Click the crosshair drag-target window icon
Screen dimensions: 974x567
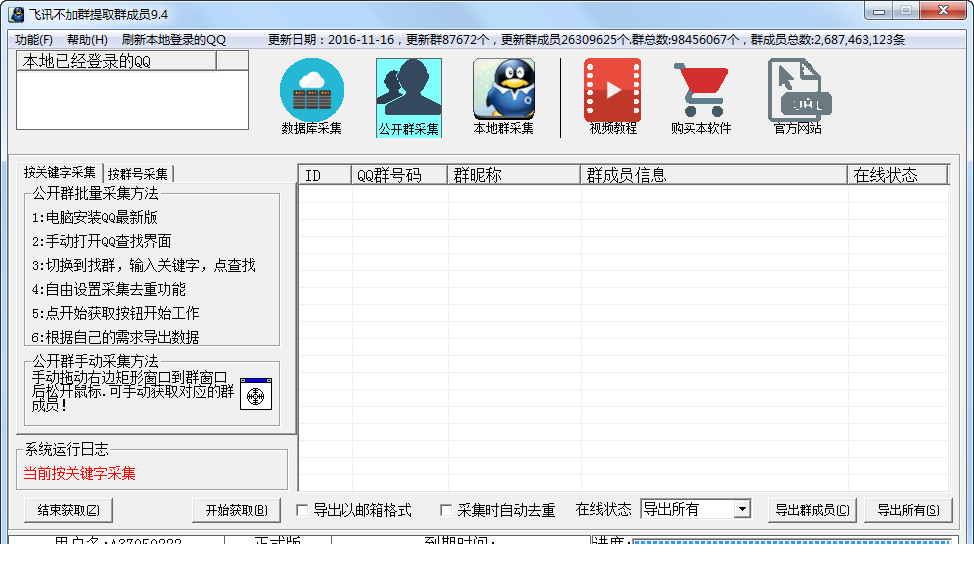coord(256,395)
